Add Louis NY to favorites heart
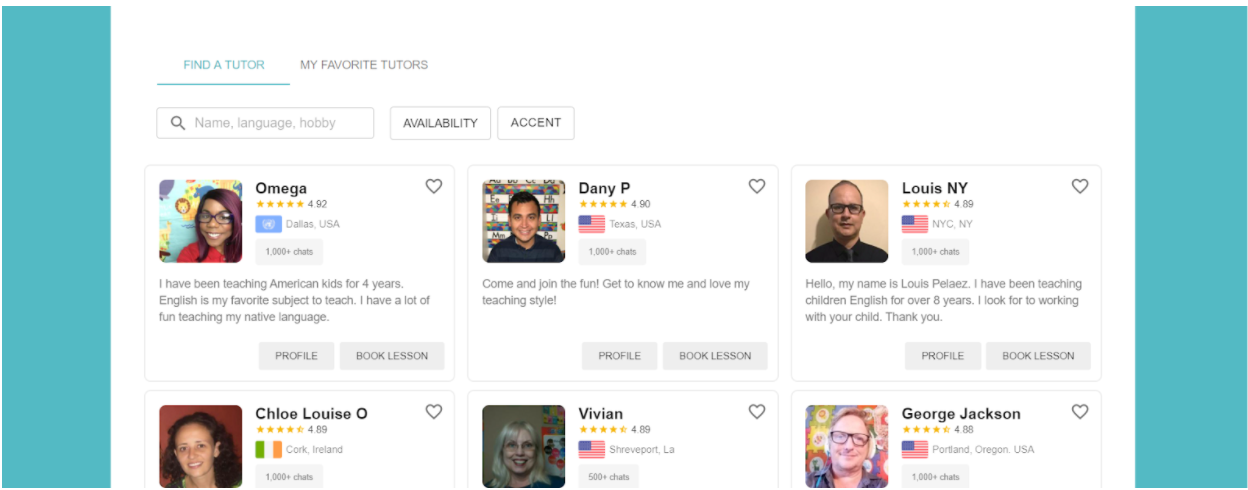The image size is (1248, 490). coord(1080,186)
